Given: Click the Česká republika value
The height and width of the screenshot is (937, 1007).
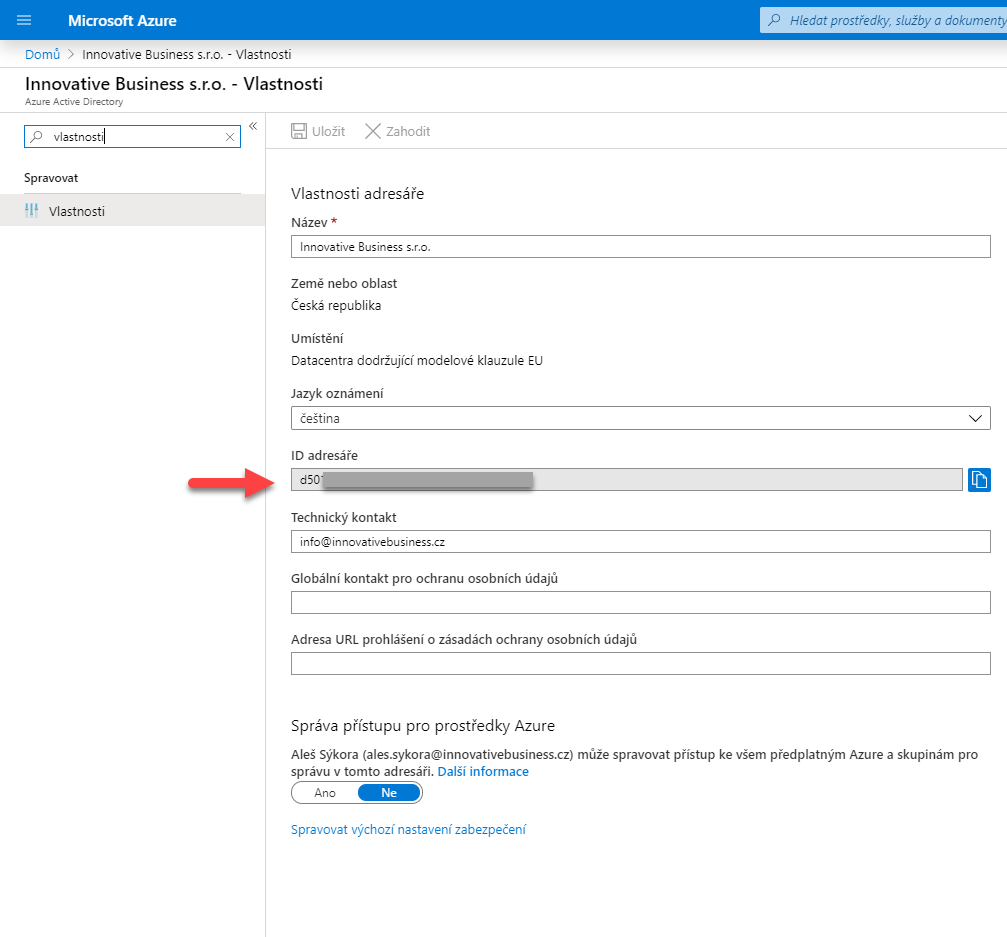Looking at the screenshot, I should tap(336, 305).
